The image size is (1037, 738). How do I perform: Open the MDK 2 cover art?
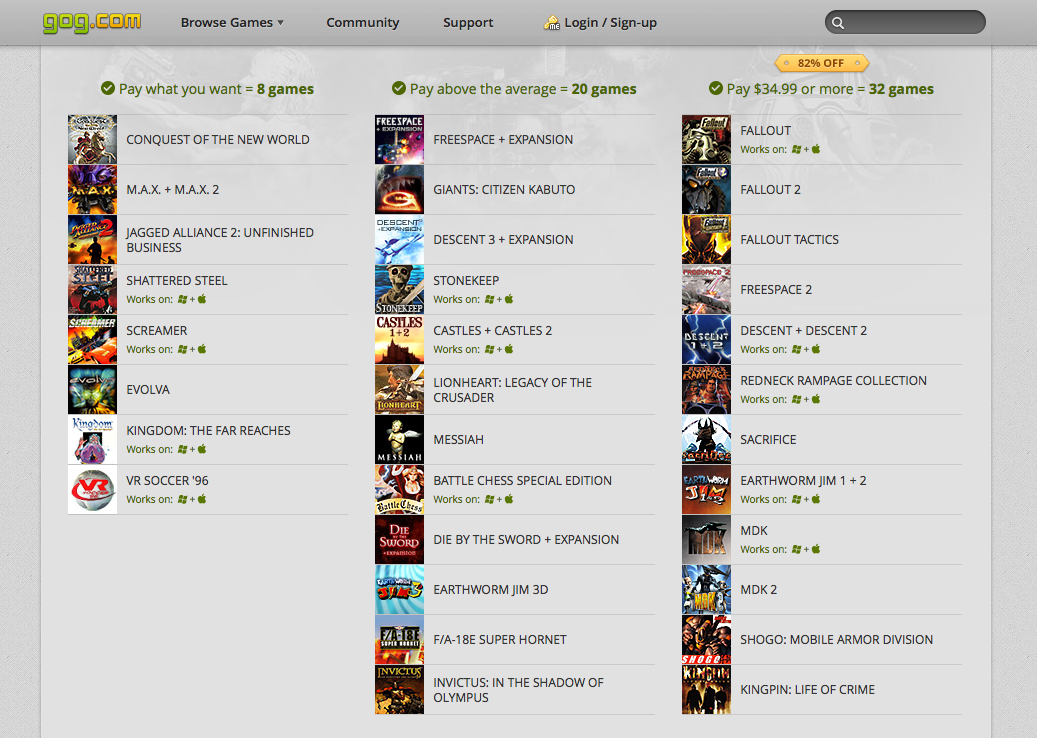pyautogui.click(x=706, y=590)
